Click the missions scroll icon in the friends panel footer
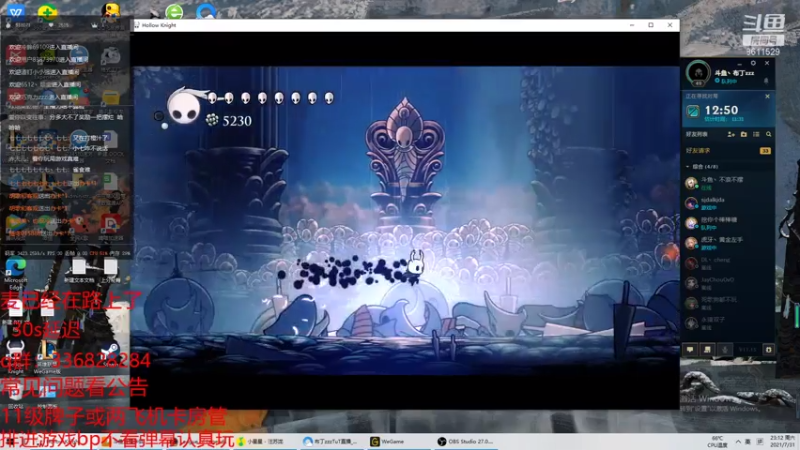This screenshot has width=800, height=450. click(x=708, y=349)
